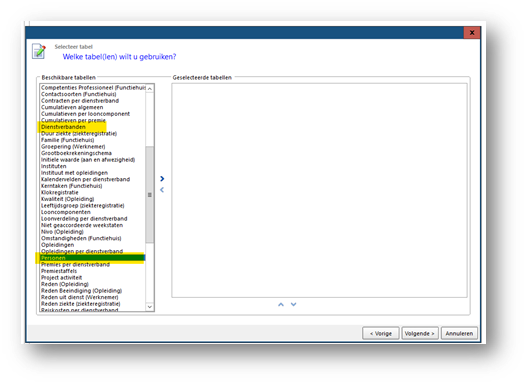Select Looncomponenten table entry
This screenshot has height=386, width=528.
coord(66,212)
